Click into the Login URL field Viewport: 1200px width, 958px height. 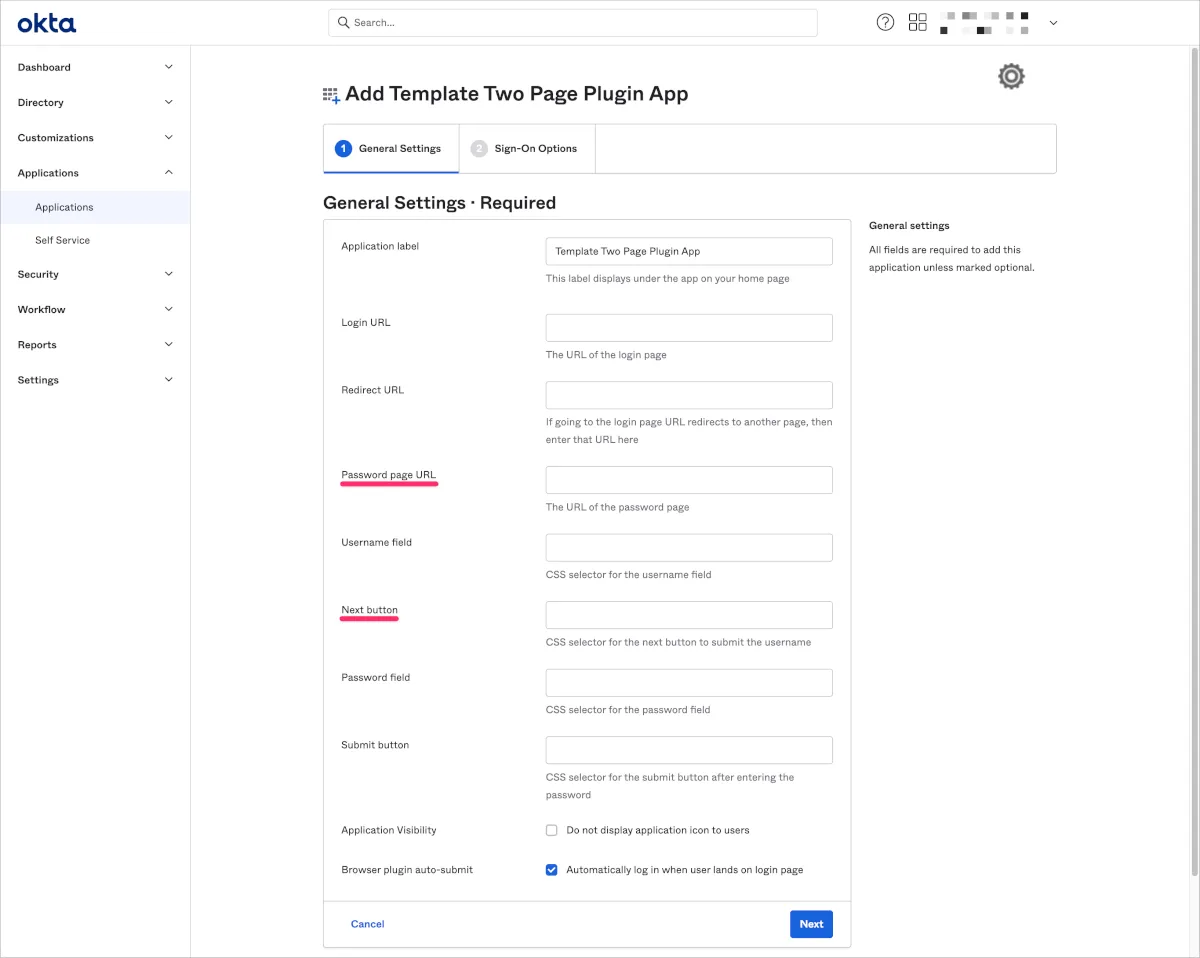point(689,328)
